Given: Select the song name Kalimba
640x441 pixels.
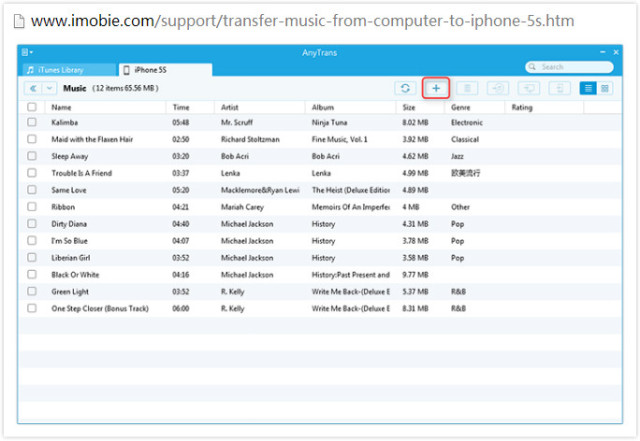Looking at the screenshot, I should tap(64, 122).
